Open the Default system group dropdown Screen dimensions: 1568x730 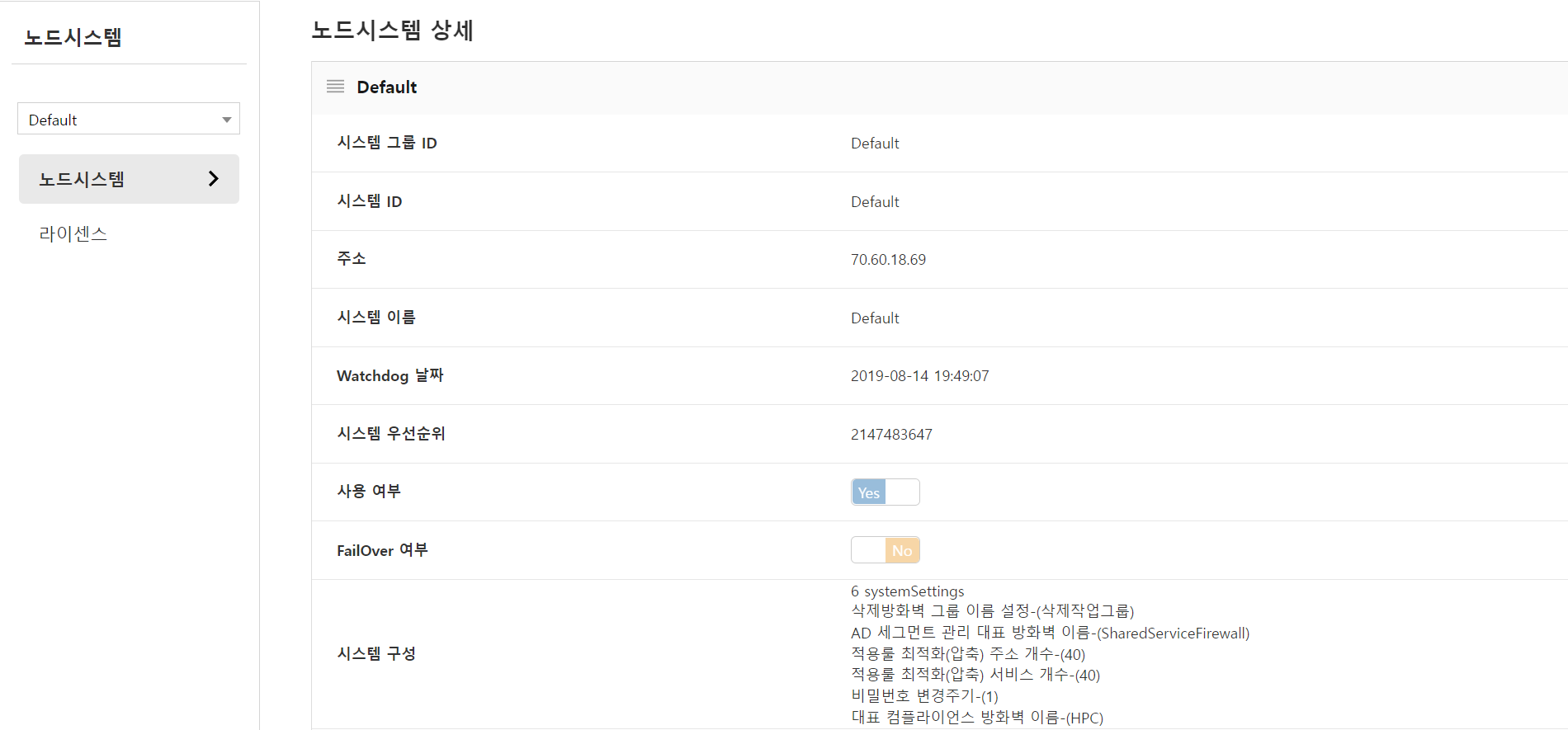[129, 119]
